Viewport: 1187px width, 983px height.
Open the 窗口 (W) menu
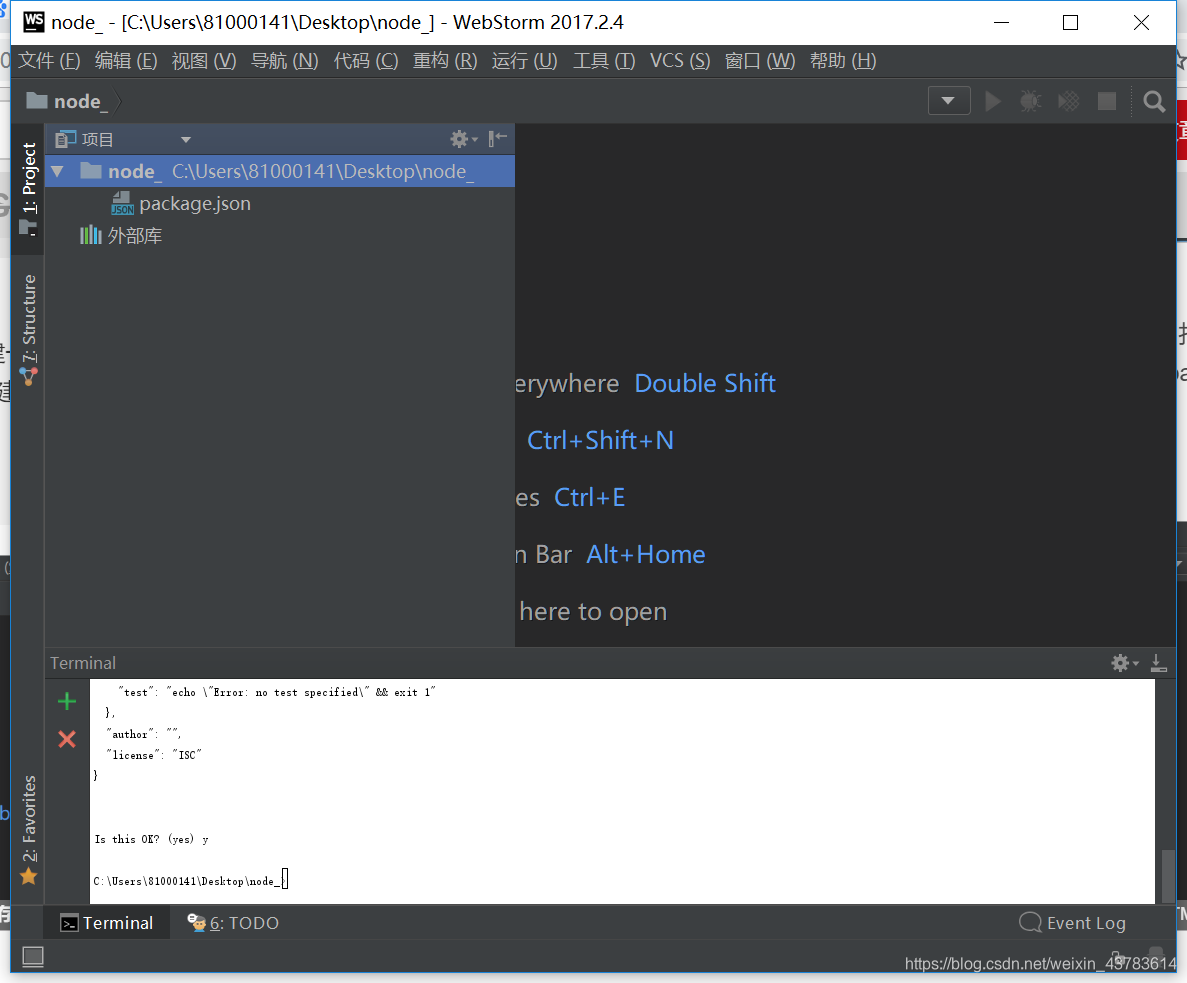click(760, 61)
